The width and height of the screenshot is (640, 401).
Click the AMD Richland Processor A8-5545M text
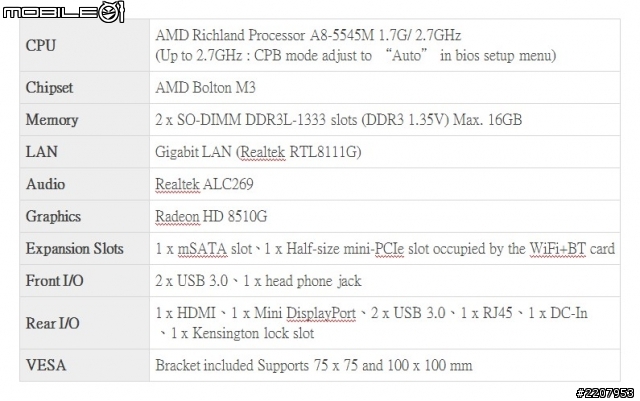point(264,36)
